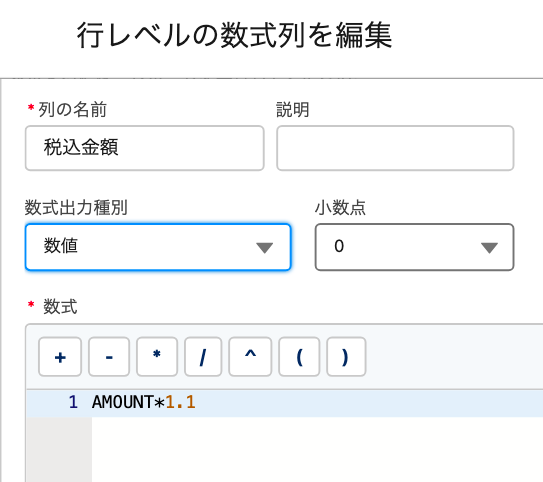Click the 数式出力種別 label
Viewport: 543px width, 482px height.
click(76, 208)
